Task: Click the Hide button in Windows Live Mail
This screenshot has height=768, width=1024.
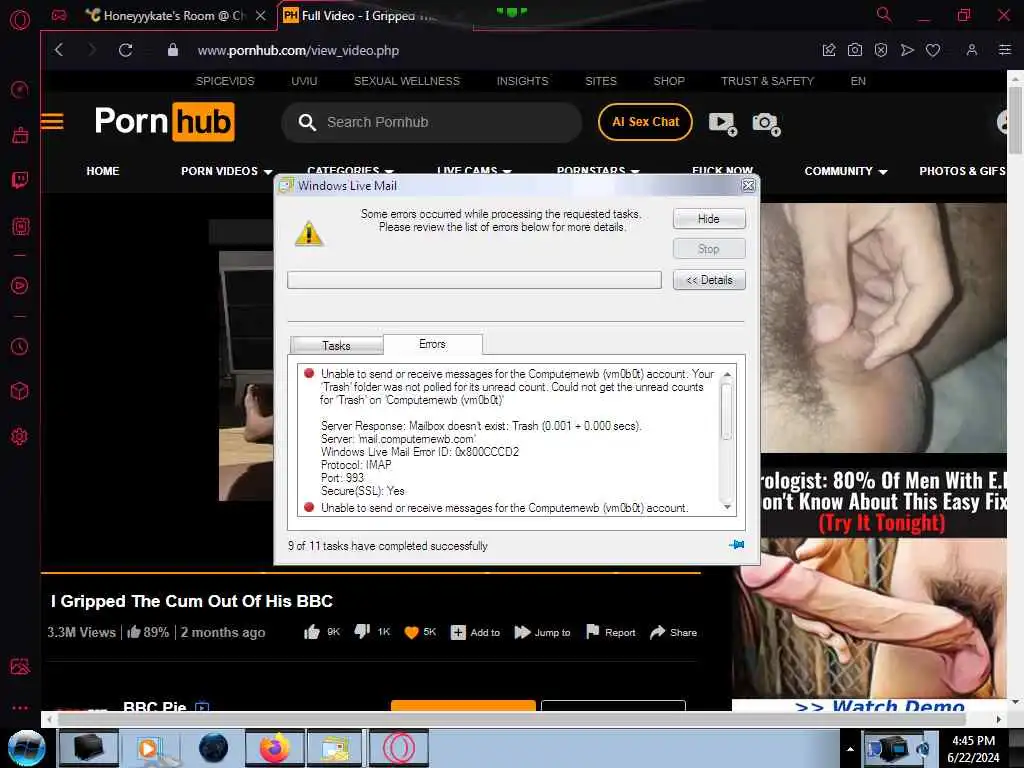Action: click(x=709, y=219)
